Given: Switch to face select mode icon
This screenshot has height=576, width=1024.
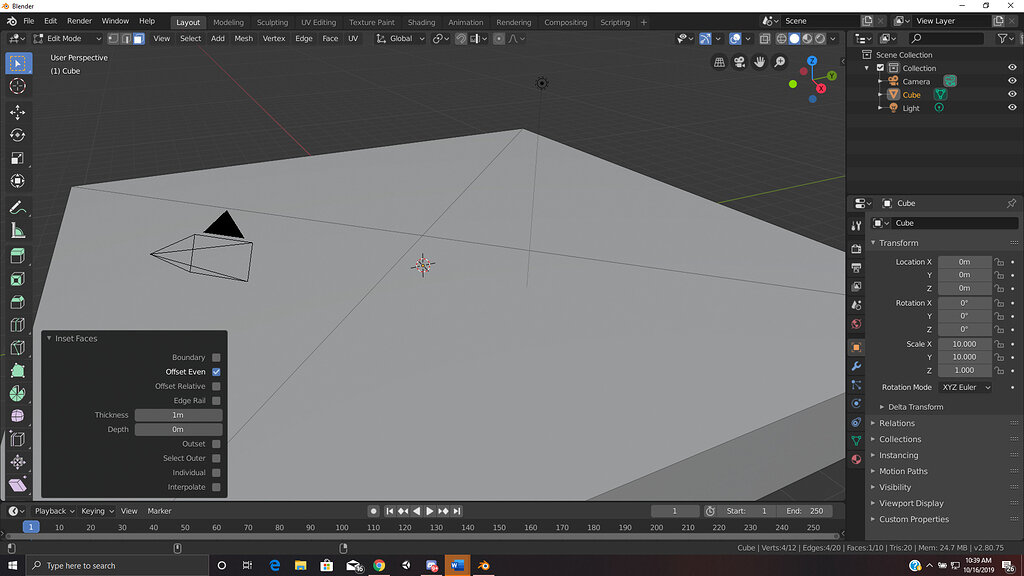Looking at the screenshot, I should (x=138, y=38).
